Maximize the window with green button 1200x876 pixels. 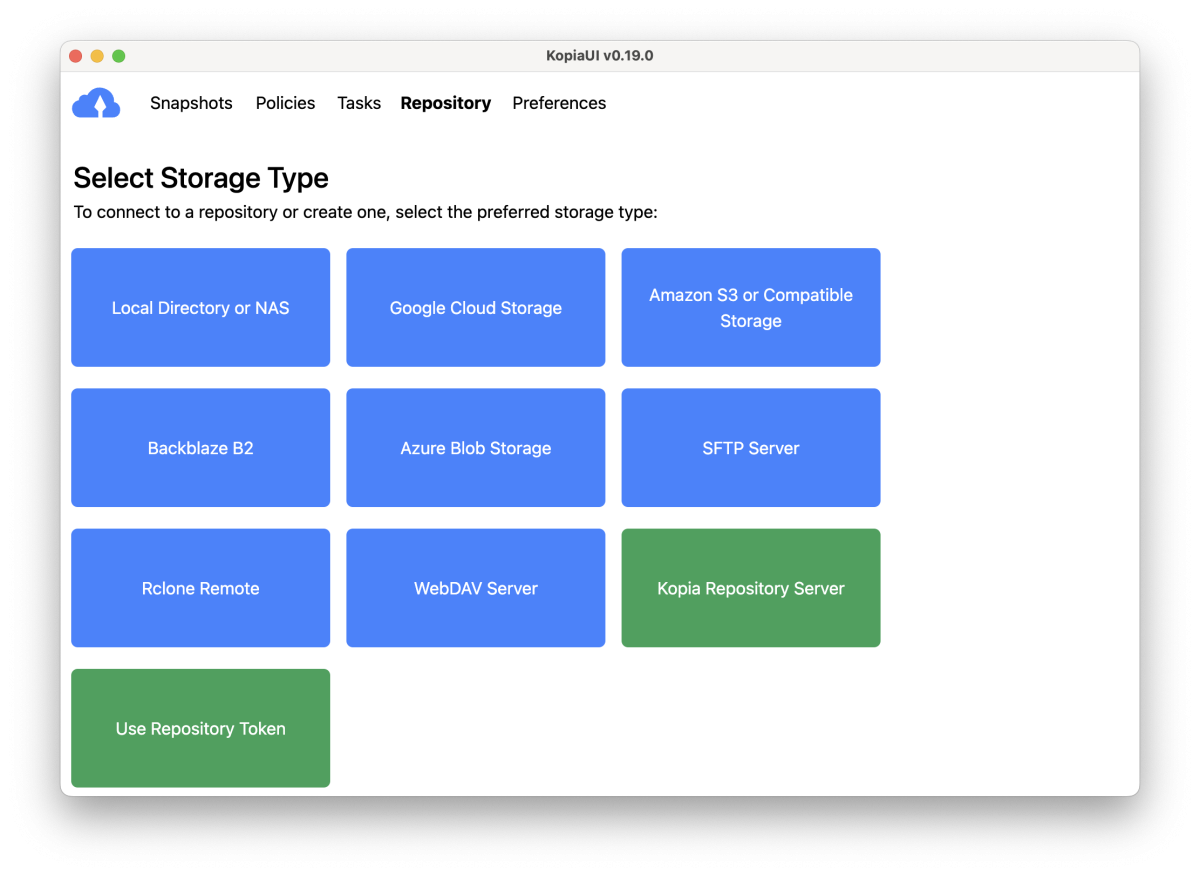coord(119,56)
